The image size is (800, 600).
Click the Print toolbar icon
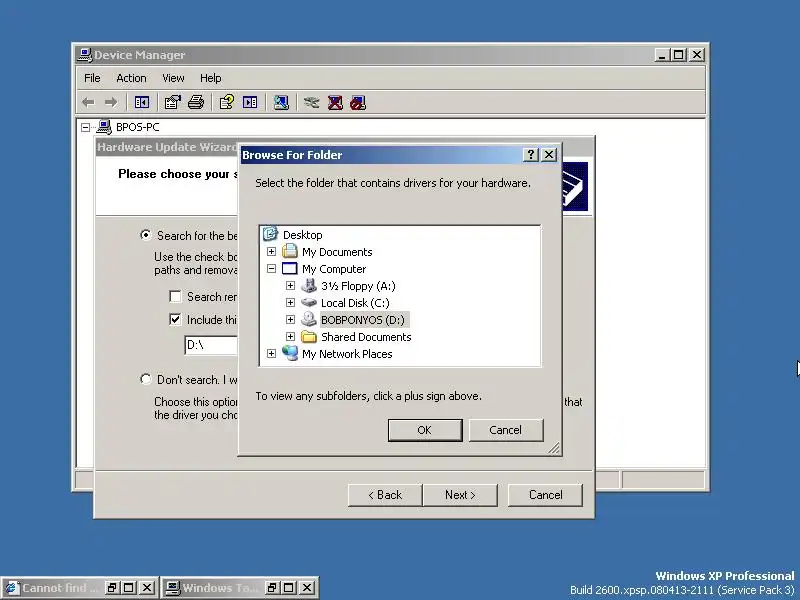pos(196,103)
